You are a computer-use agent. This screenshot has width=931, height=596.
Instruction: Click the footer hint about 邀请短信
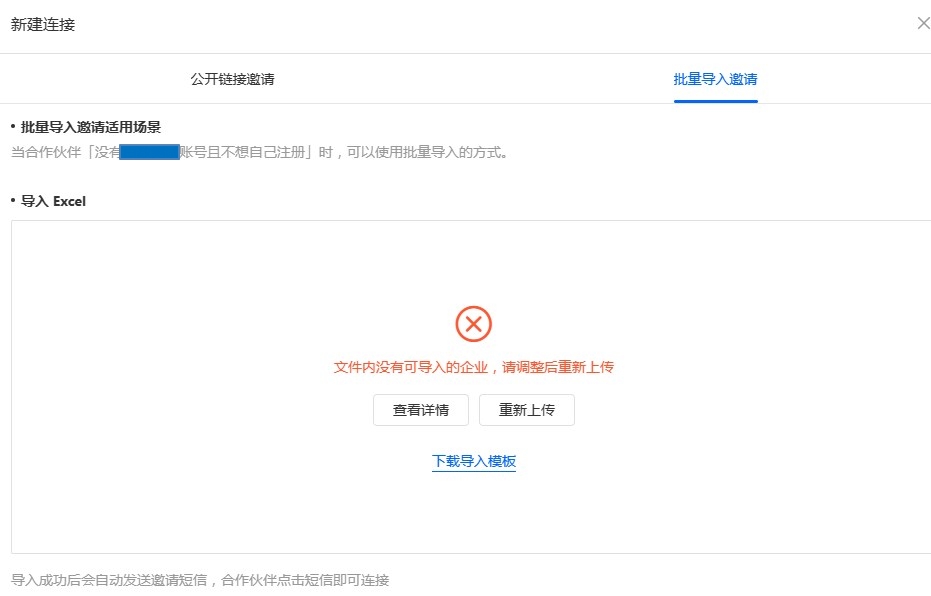click(200, 580)
